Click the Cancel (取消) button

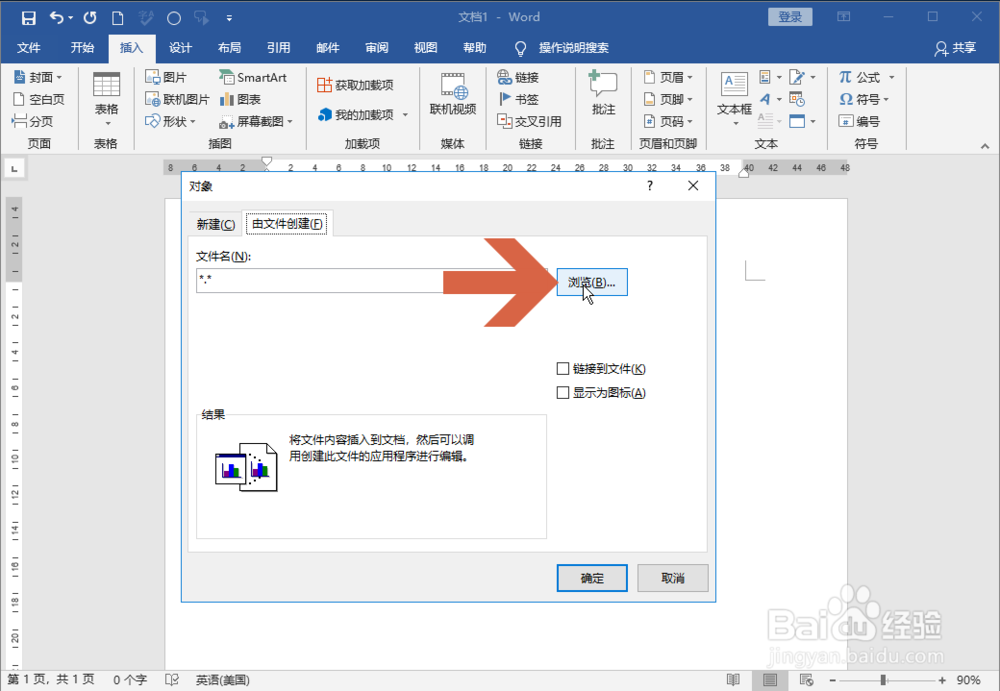click(673, 578)
